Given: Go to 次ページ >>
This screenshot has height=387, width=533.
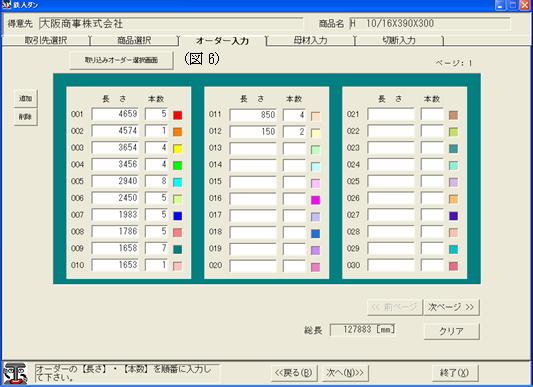Looking at the screenshot, I should pos(451,307).
